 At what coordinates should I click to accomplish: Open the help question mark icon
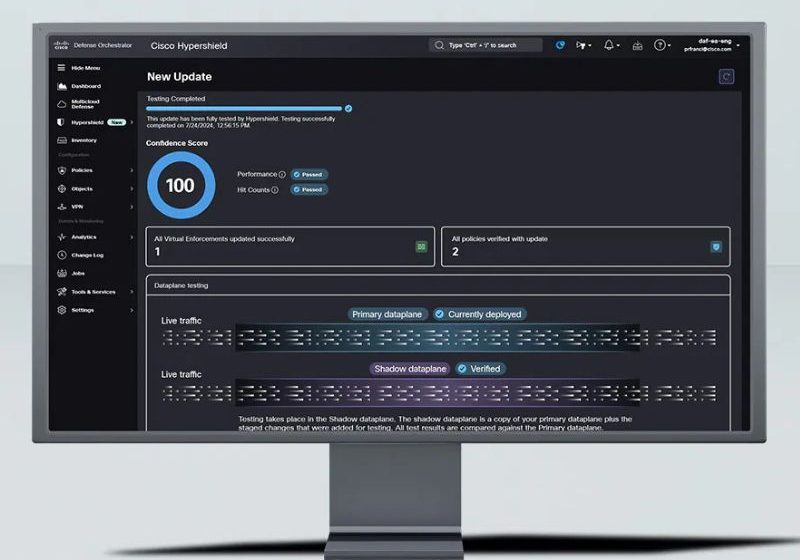[660, 45]
